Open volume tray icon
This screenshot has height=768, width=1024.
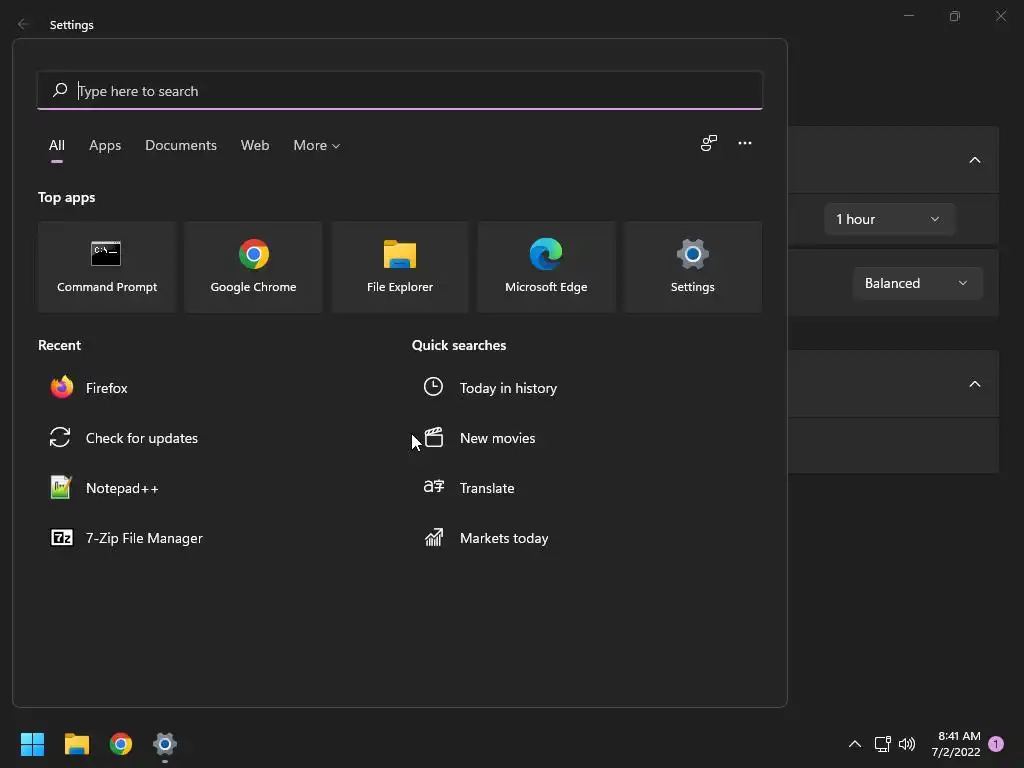pos(907,744)
